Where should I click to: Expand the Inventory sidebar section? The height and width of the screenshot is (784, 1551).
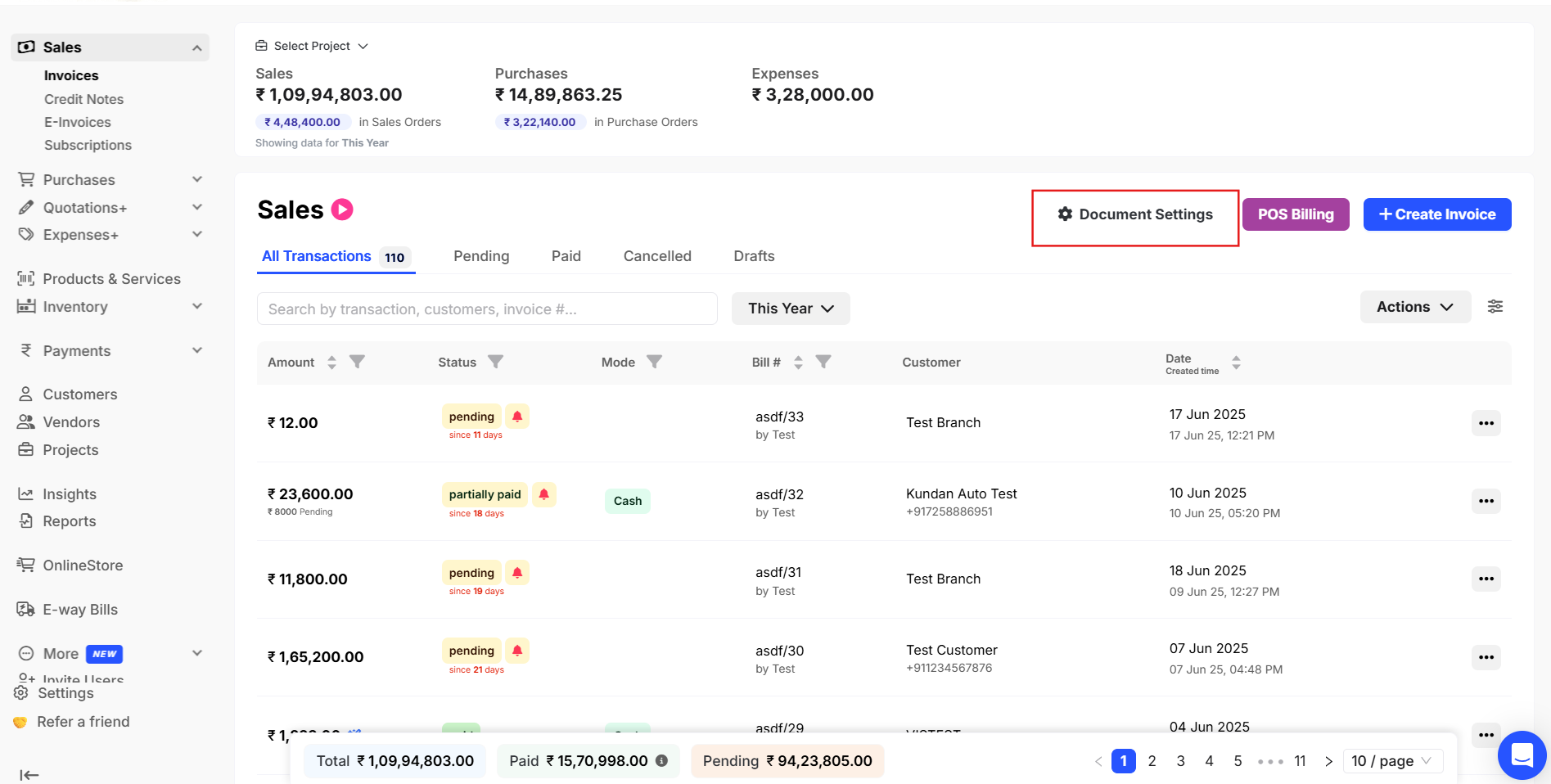[x=196, y=306]
